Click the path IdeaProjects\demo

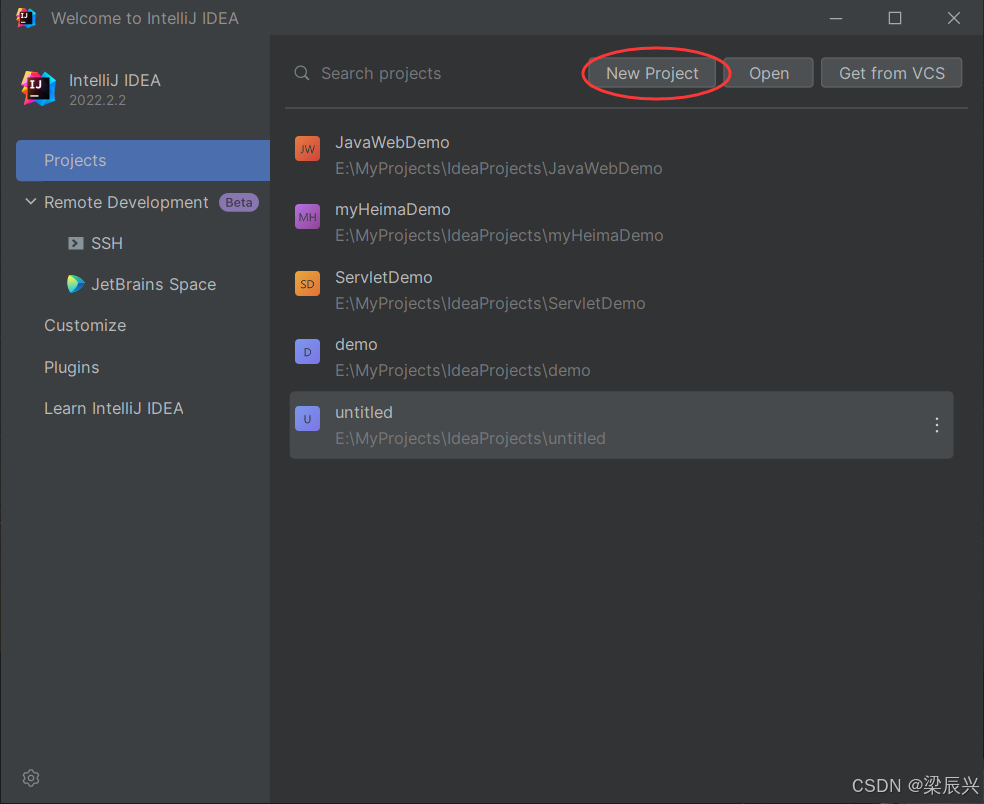tap(463, 370)
